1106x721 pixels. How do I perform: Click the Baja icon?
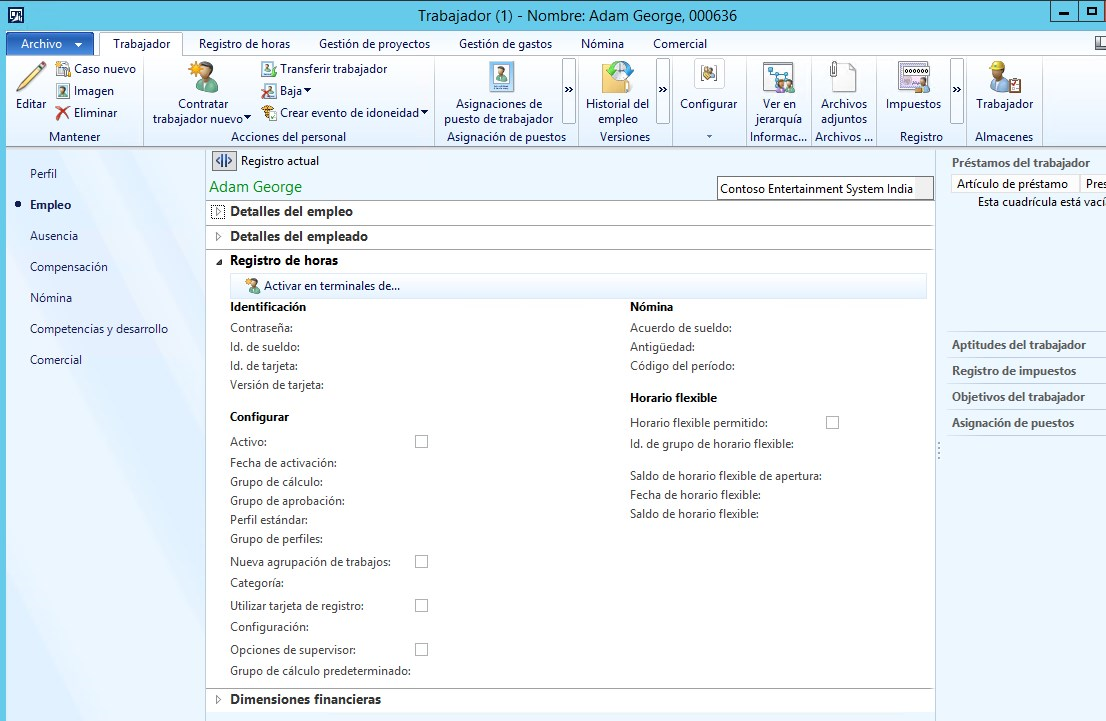click(x=269, y=91)
